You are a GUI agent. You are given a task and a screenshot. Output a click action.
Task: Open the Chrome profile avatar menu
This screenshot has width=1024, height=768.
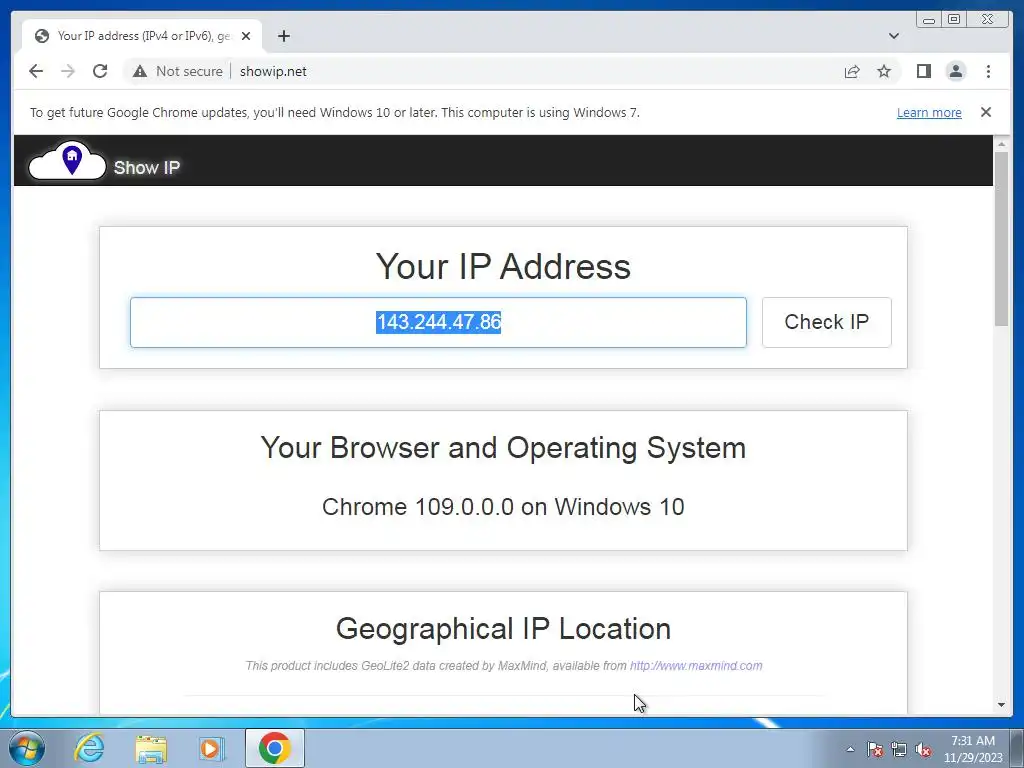(955, 71)
